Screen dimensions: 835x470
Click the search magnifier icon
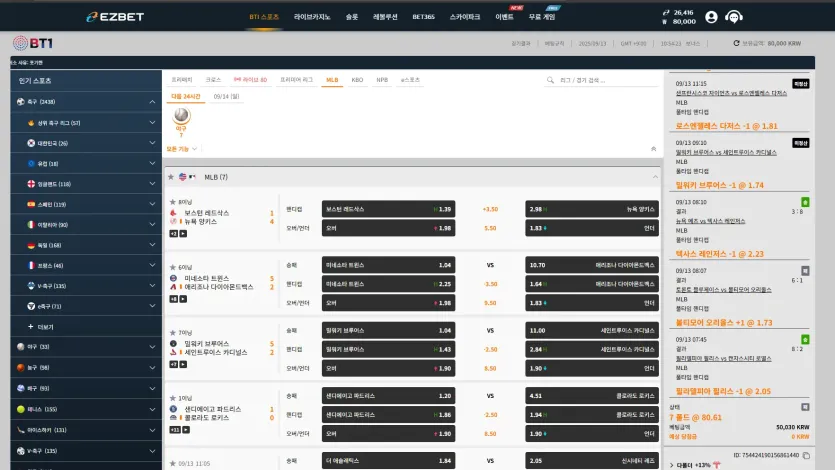click(550, 80)
